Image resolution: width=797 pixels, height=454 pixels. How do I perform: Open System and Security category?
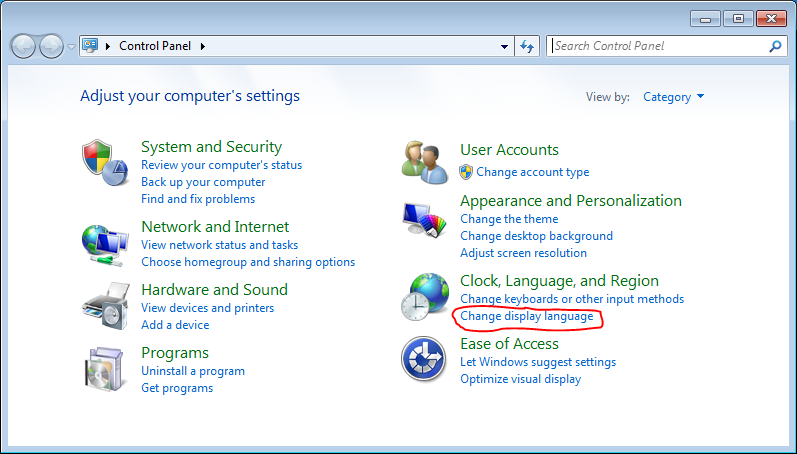pos(211,146)
